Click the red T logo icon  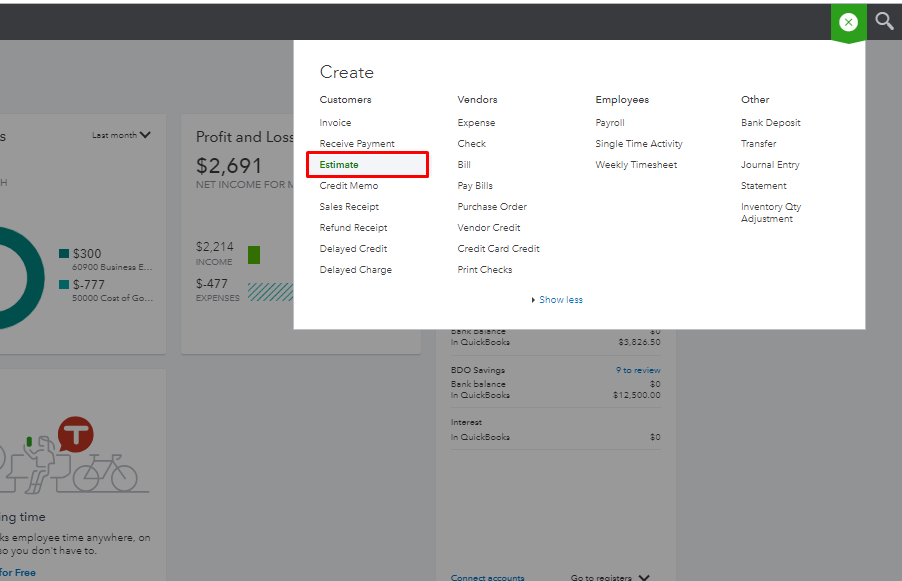click(75, 435)
